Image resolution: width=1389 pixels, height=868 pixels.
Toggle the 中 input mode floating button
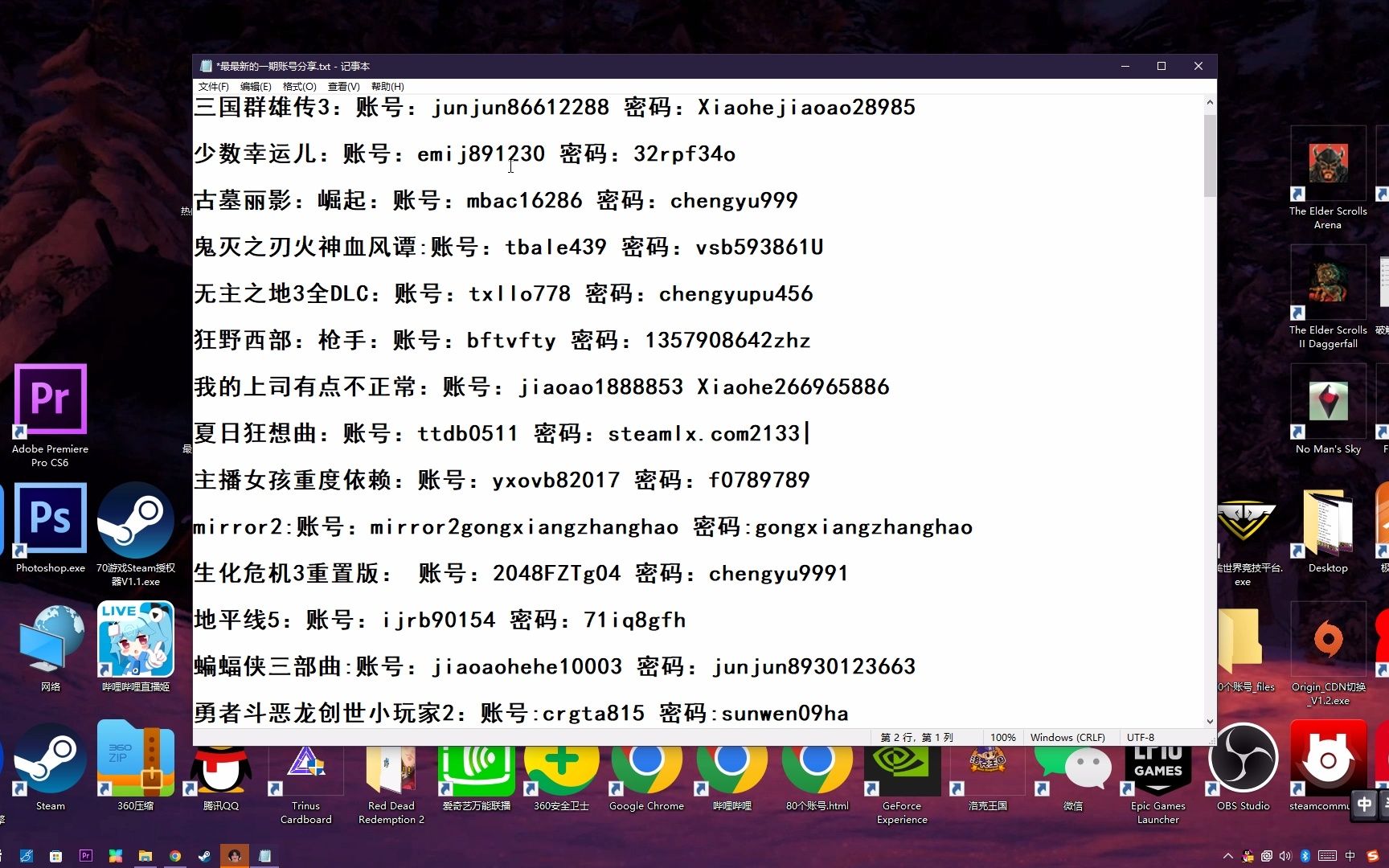(x=1364, y=804)
